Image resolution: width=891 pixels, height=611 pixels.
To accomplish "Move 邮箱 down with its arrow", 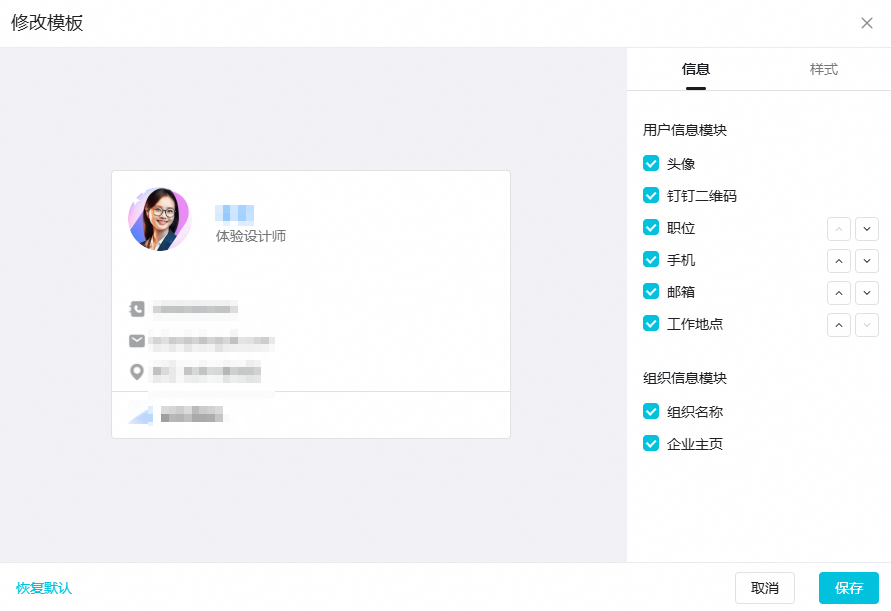I will (867, 293).
